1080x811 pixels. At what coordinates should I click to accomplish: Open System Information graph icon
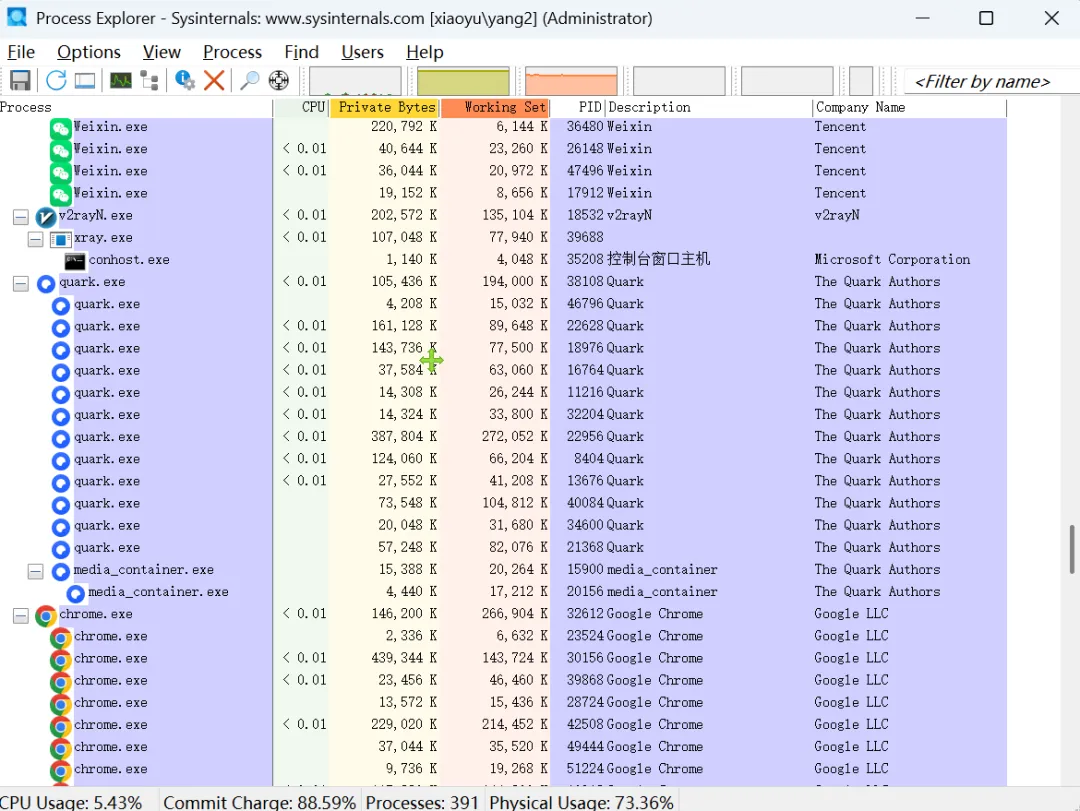121,81
